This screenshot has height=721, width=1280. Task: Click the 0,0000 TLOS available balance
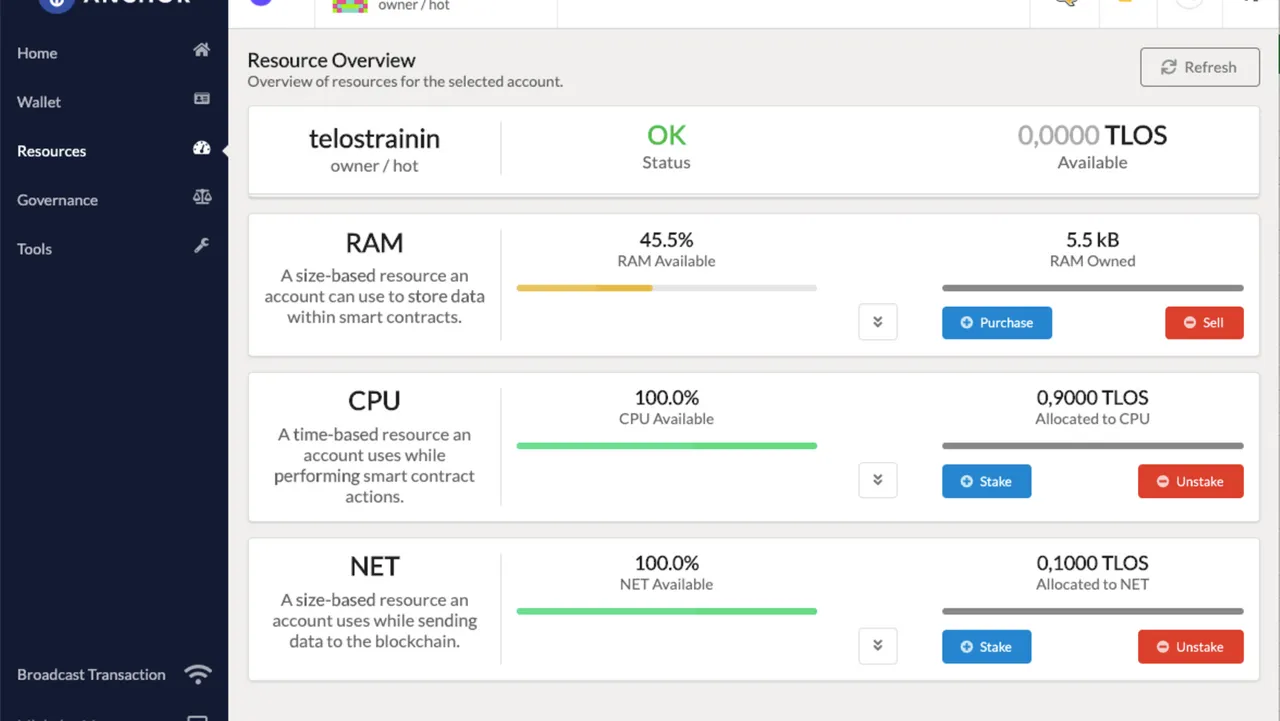point(1092,135)
